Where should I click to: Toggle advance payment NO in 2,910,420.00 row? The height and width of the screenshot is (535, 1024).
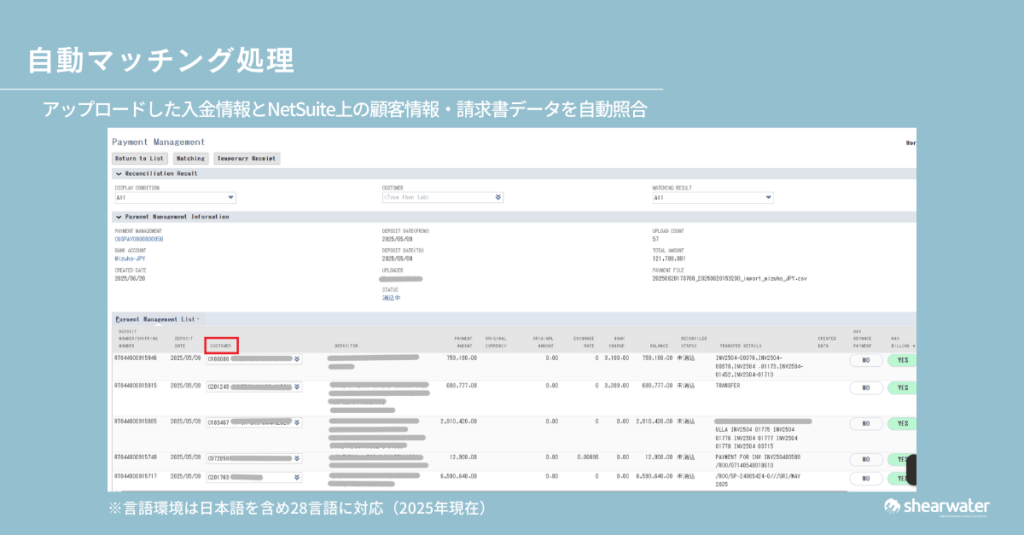[866, 424]
